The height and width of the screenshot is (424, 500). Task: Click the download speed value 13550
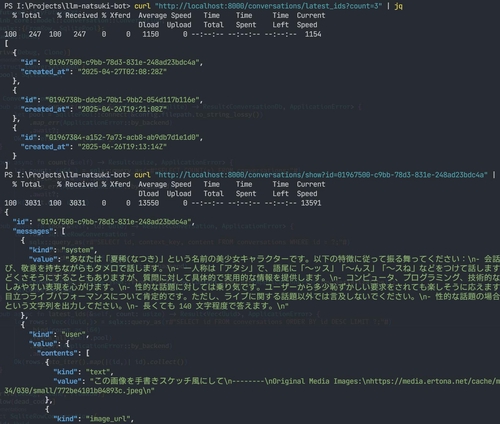pos(149,203)
